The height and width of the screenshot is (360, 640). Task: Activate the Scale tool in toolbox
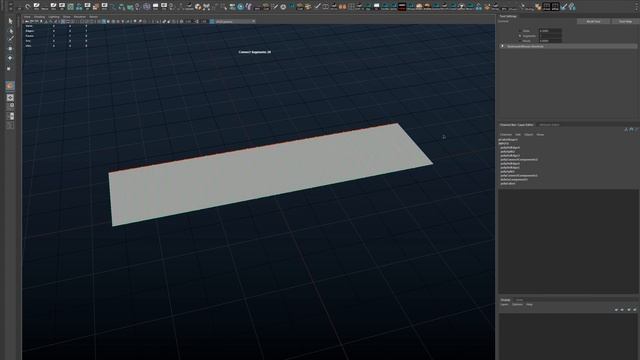click(9, 69)
